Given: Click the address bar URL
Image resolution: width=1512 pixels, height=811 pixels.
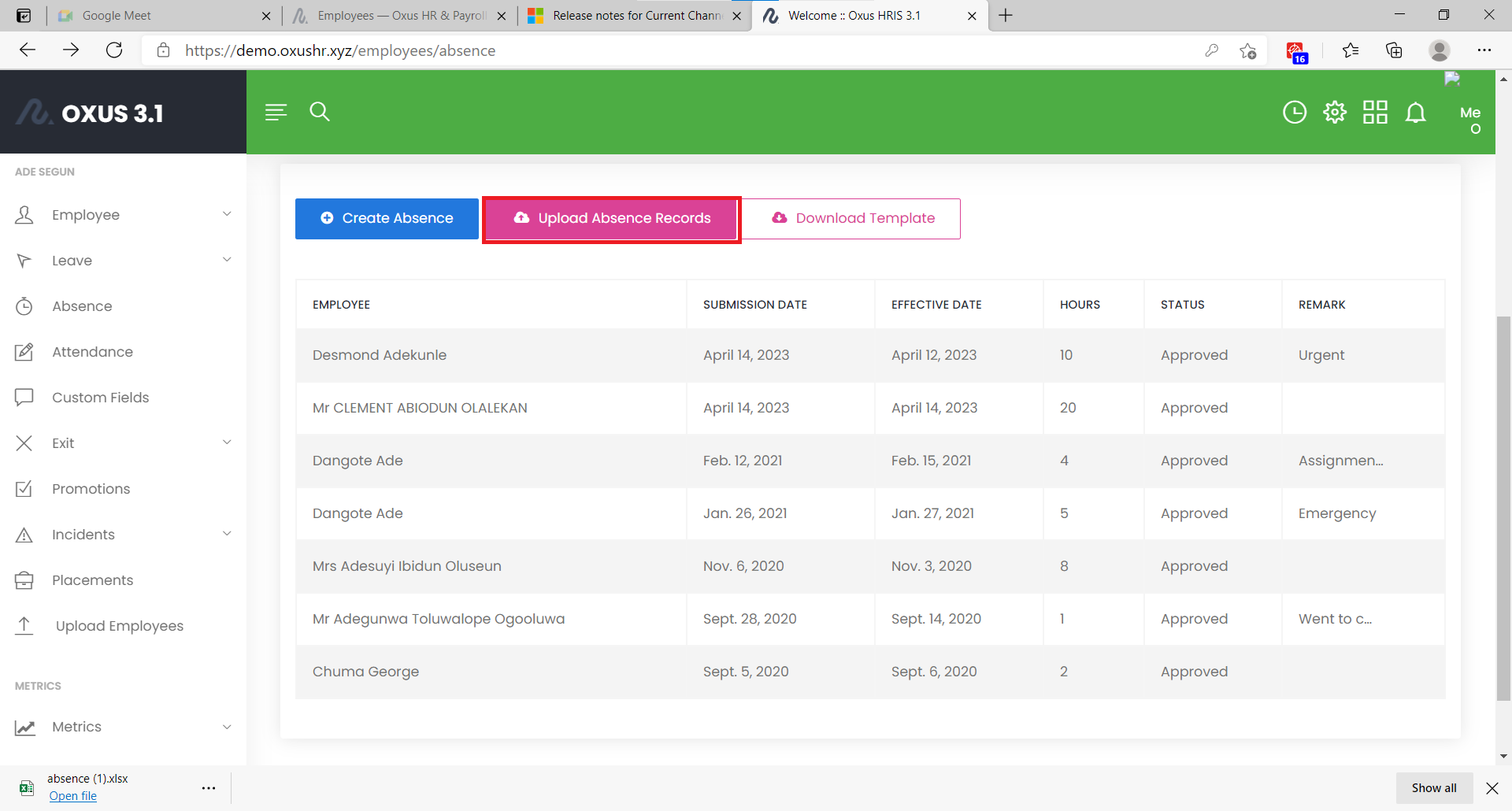Looking at the screenshot, I should 340,50.
